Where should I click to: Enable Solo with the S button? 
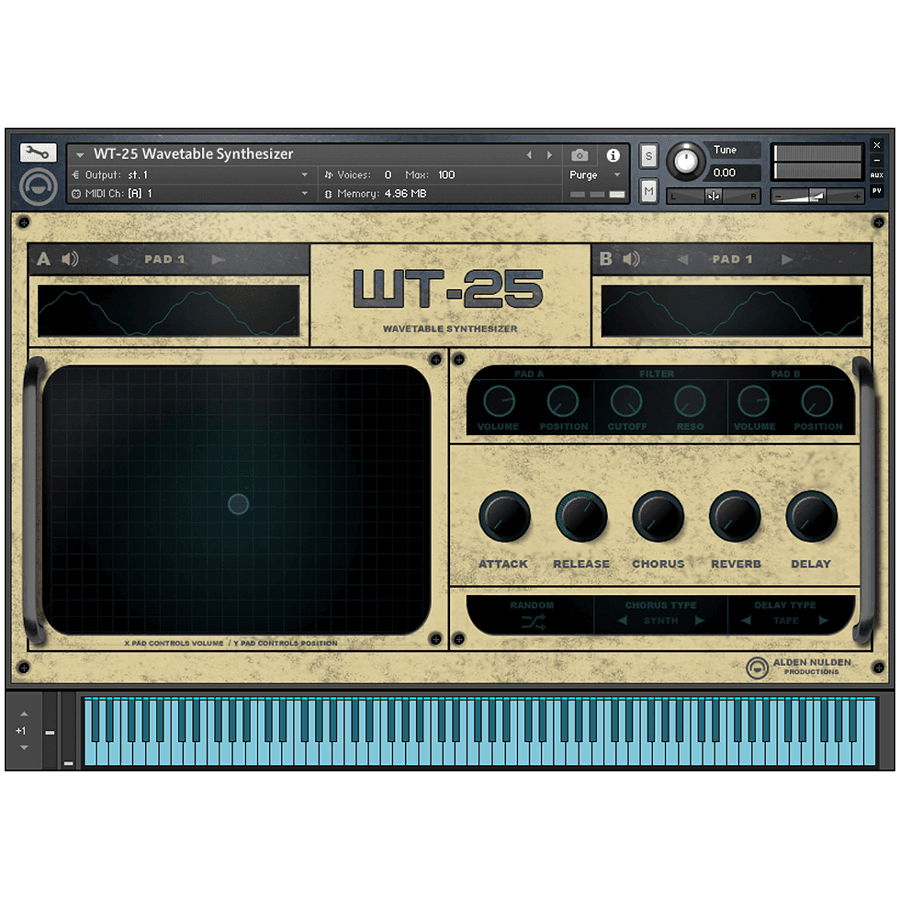pos(648,156)
